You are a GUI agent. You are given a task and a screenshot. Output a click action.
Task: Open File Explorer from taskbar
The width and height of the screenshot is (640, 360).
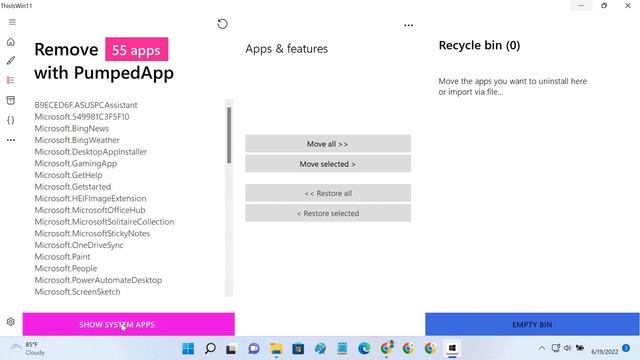(x=276, y=349)
